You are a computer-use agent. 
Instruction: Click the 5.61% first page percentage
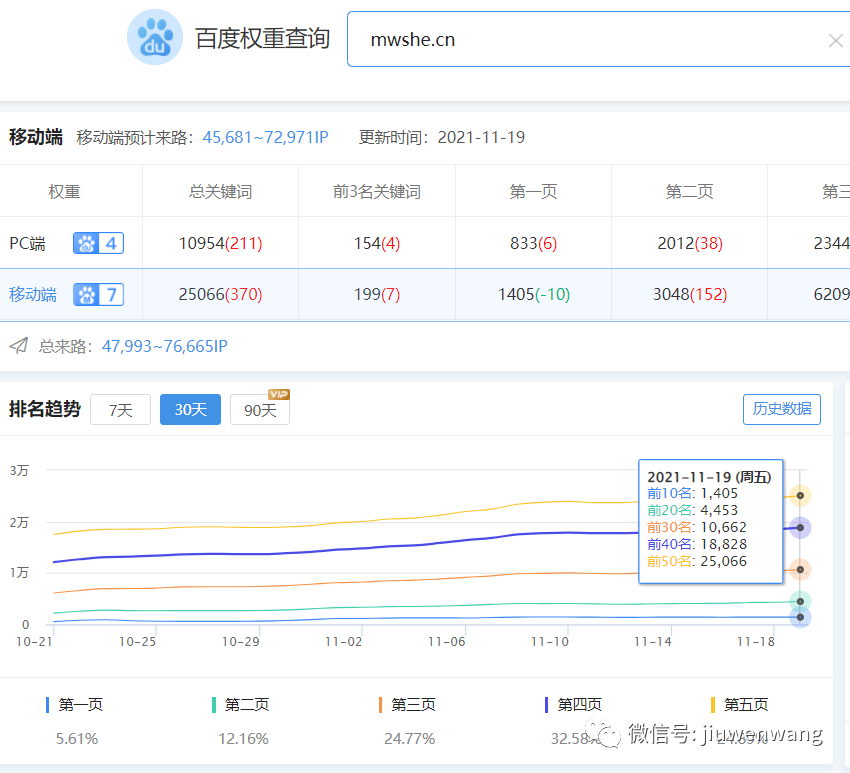tap(77, 739)
